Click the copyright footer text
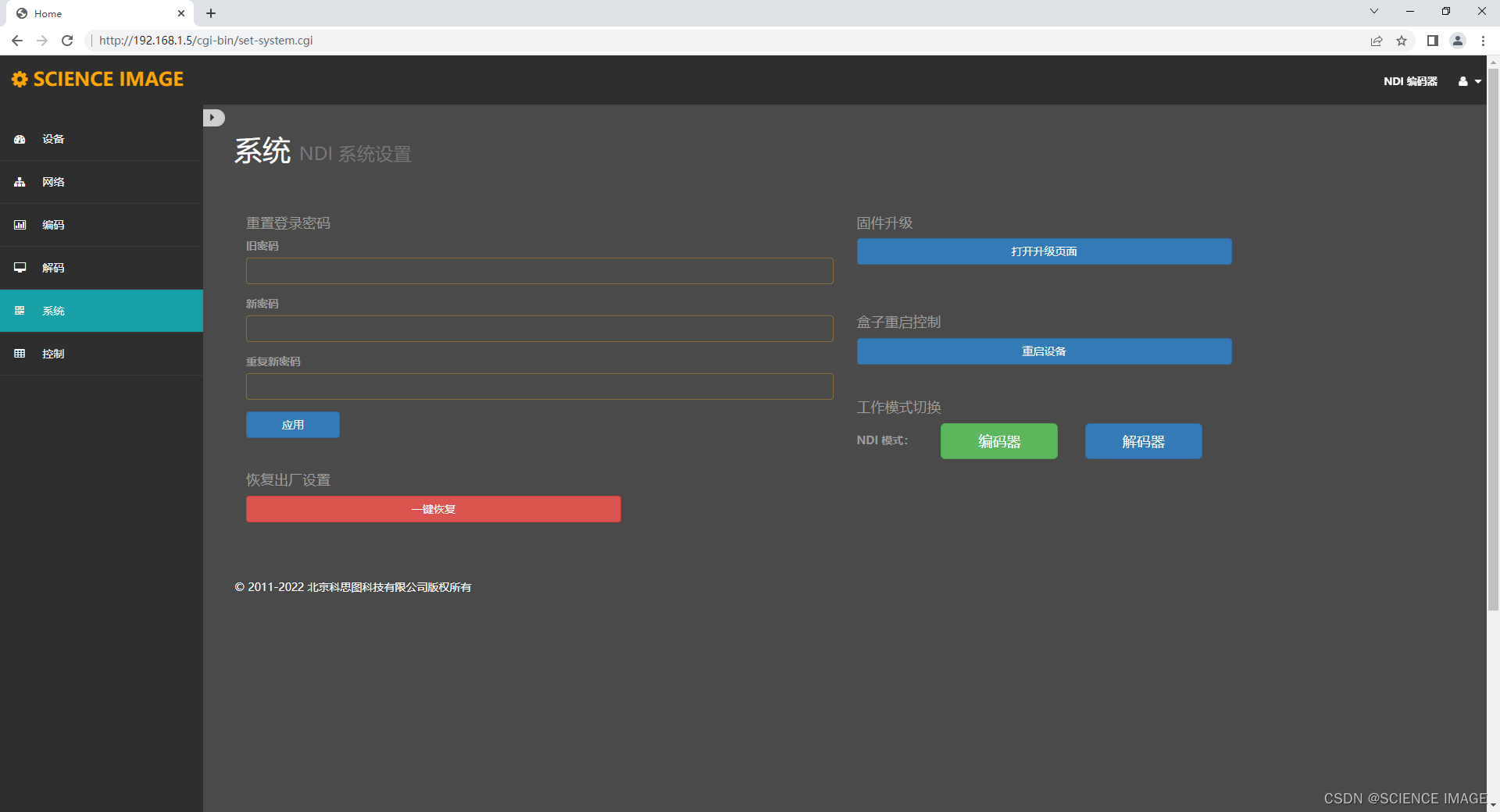1500x812 pixels. pos(353,587)
